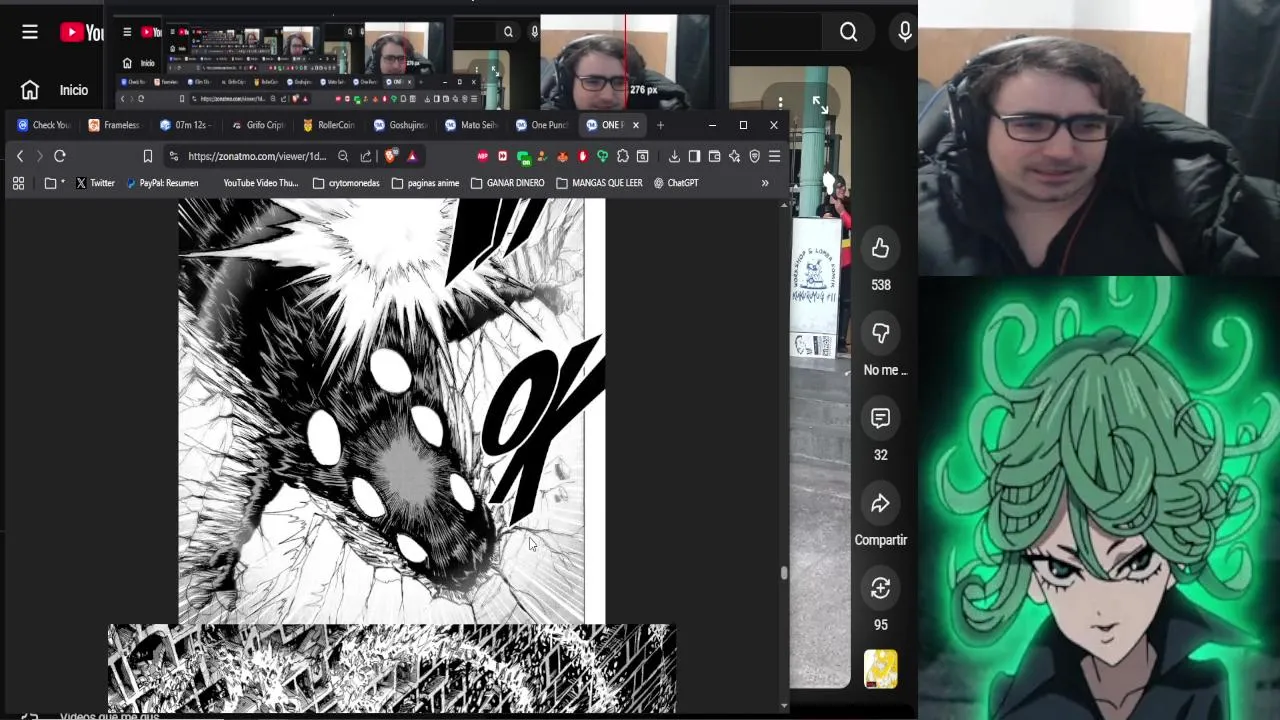Open the yellow sound thumbnail of the short
Viewport: 1280px width, 720px height.
[x=880, y=670]
